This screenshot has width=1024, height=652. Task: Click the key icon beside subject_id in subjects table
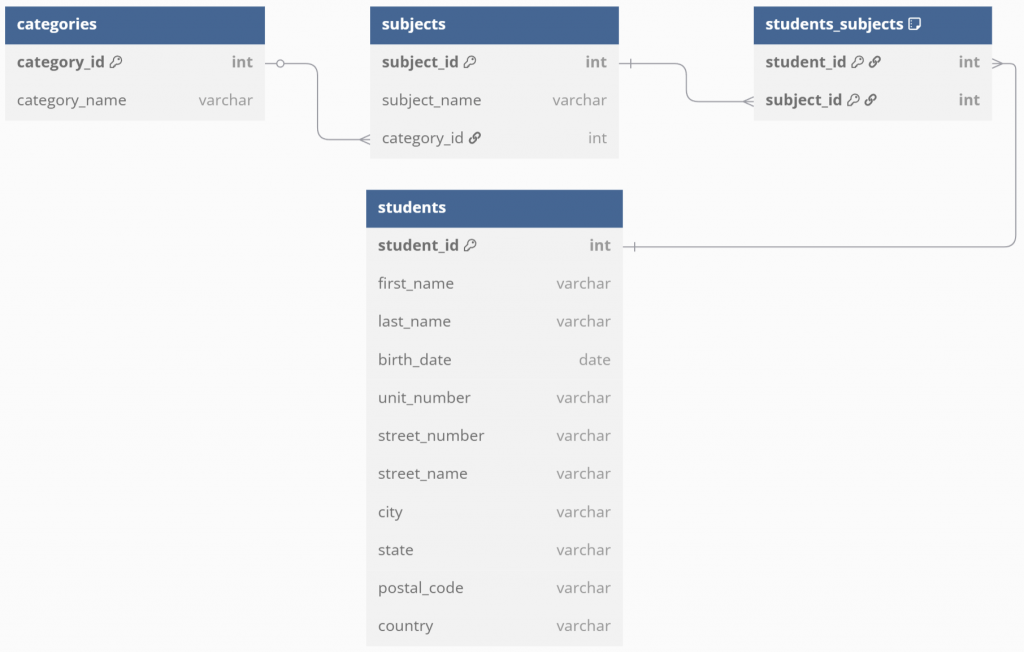pos(470,62)
